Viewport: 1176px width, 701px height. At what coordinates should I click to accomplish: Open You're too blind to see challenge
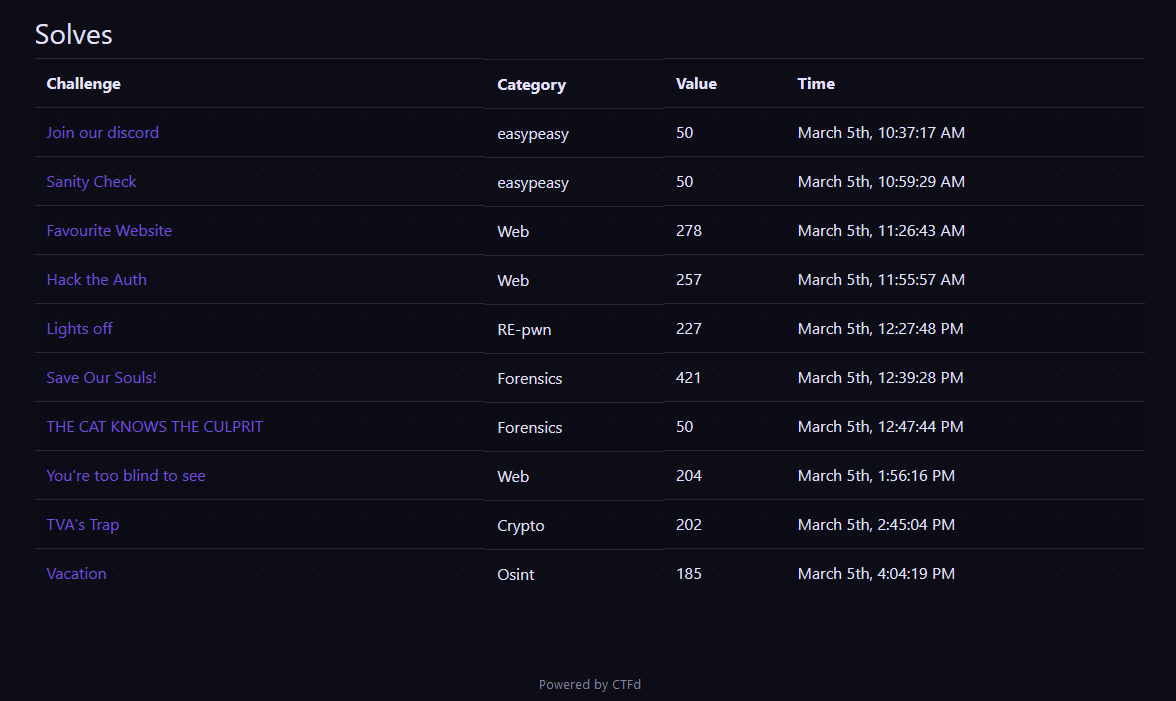click(x=126, y=475)
